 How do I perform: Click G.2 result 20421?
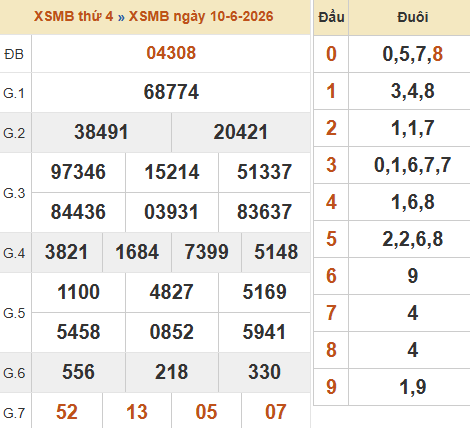tap(241, 132)
